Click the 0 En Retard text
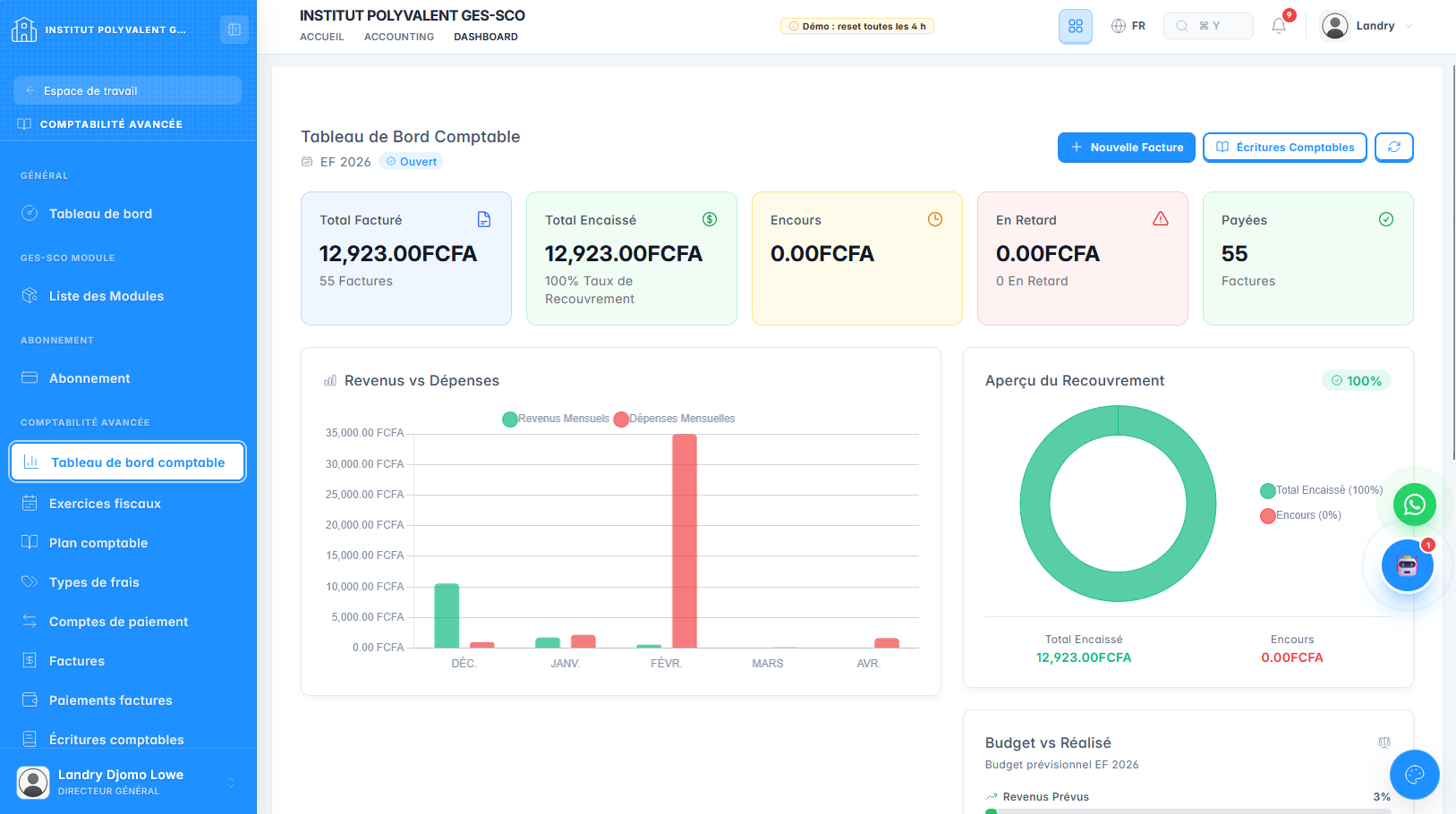1456x814 pixels. (x=1032, y=281)
